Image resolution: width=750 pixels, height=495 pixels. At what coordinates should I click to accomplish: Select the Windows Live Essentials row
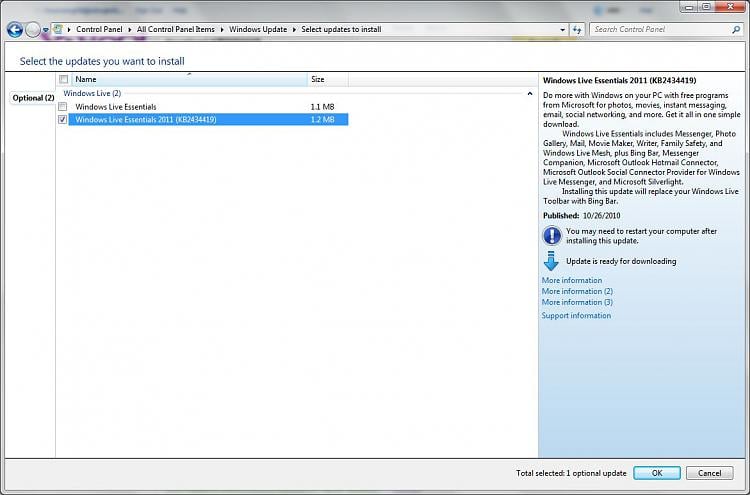point(208,107)
